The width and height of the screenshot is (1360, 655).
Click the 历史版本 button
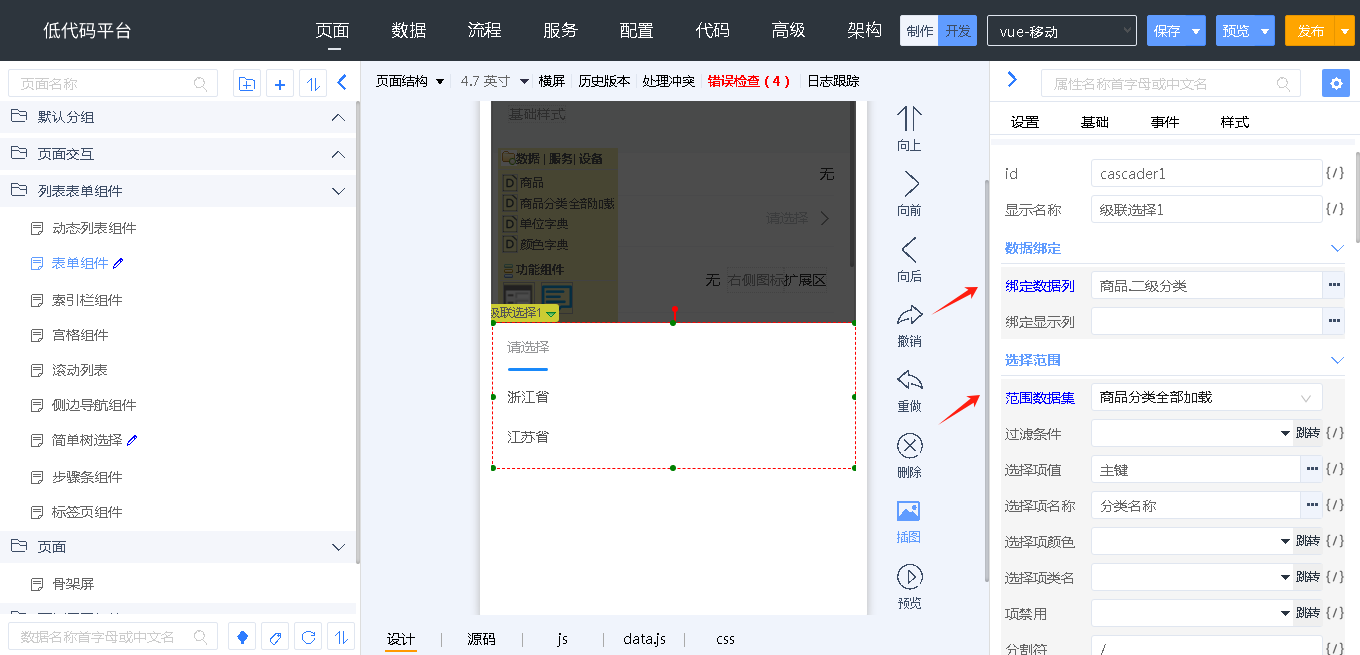click(604, 81)
